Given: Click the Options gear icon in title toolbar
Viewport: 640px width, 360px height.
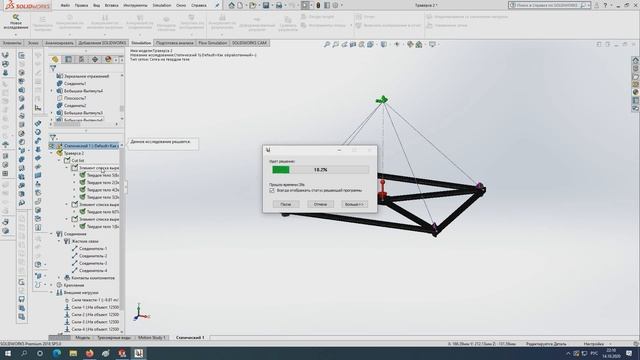Looking at the screenshot, I should coord(336,5).
